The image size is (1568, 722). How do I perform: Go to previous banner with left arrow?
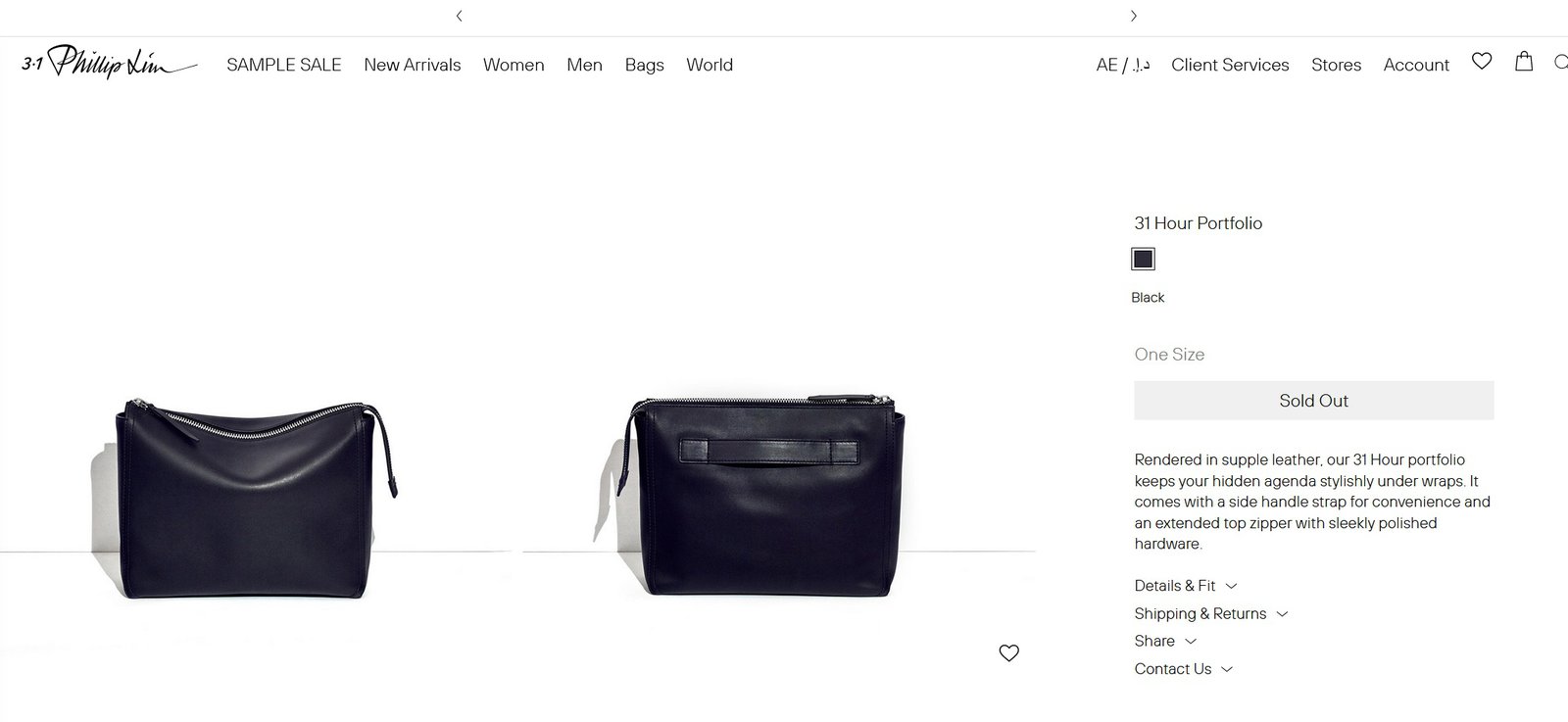click(x=460, y=16)
